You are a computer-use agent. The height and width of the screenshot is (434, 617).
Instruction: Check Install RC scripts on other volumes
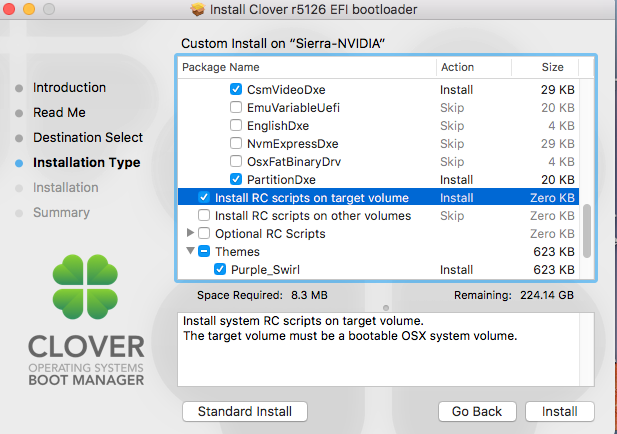[204, 215]
